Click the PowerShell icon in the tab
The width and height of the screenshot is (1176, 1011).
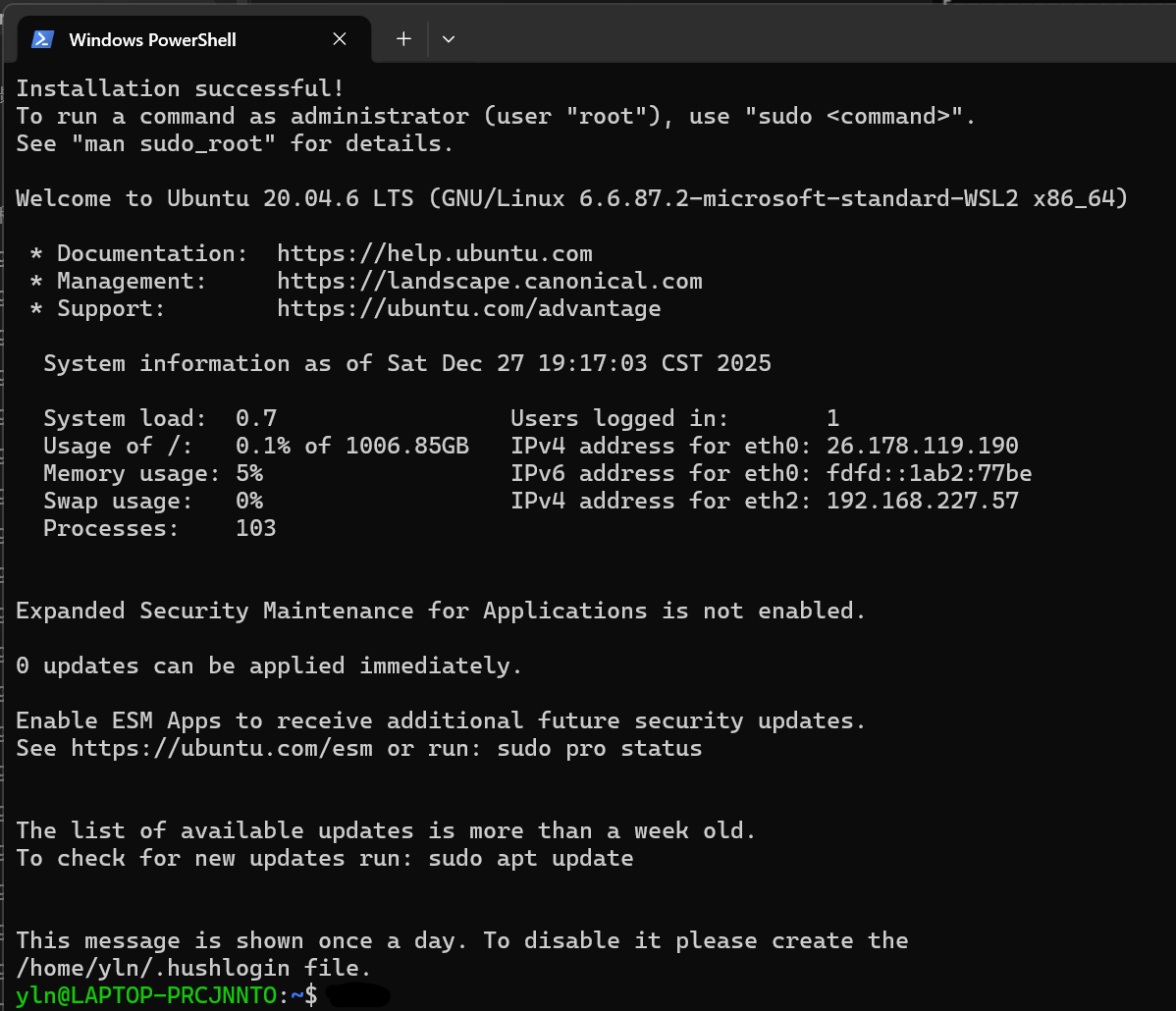(42, 39)
